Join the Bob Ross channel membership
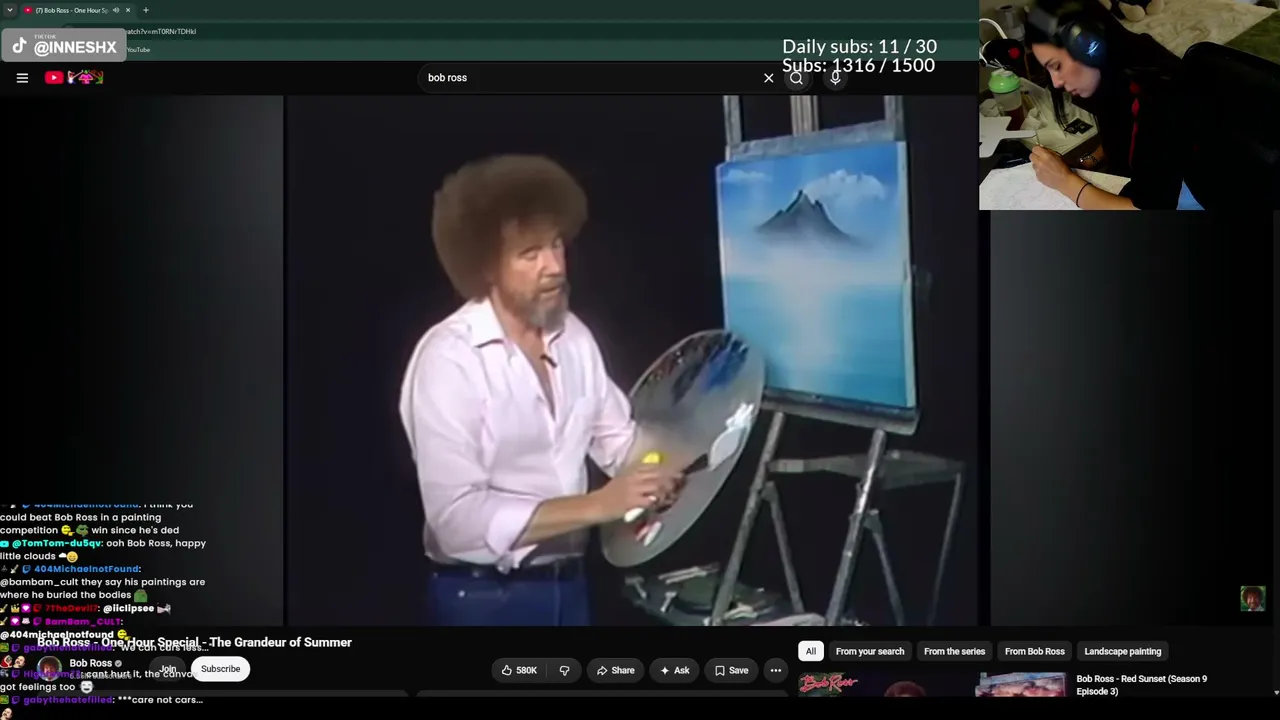1280x720 pixels. point(168,669)
